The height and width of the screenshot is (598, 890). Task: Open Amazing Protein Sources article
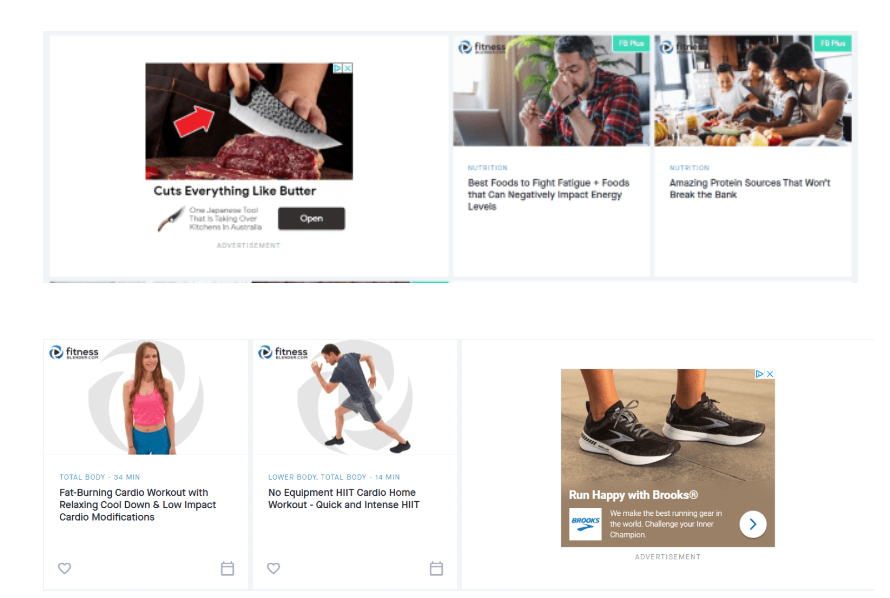[x=749, y=188]
